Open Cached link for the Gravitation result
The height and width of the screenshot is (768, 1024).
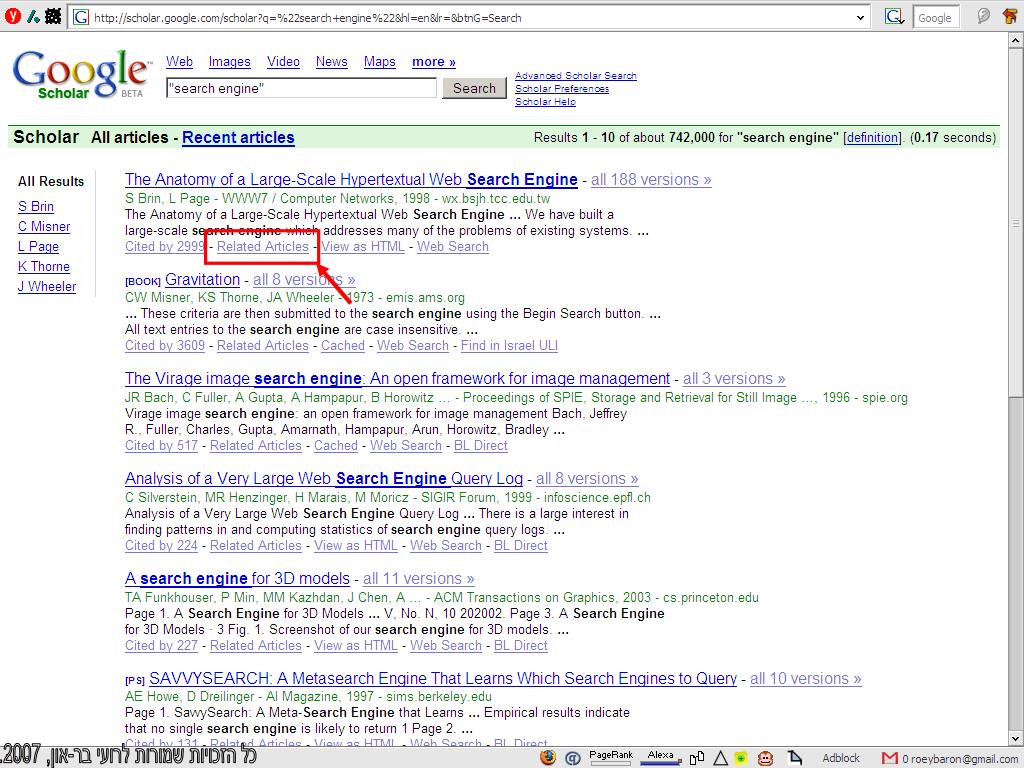(343, 346)
